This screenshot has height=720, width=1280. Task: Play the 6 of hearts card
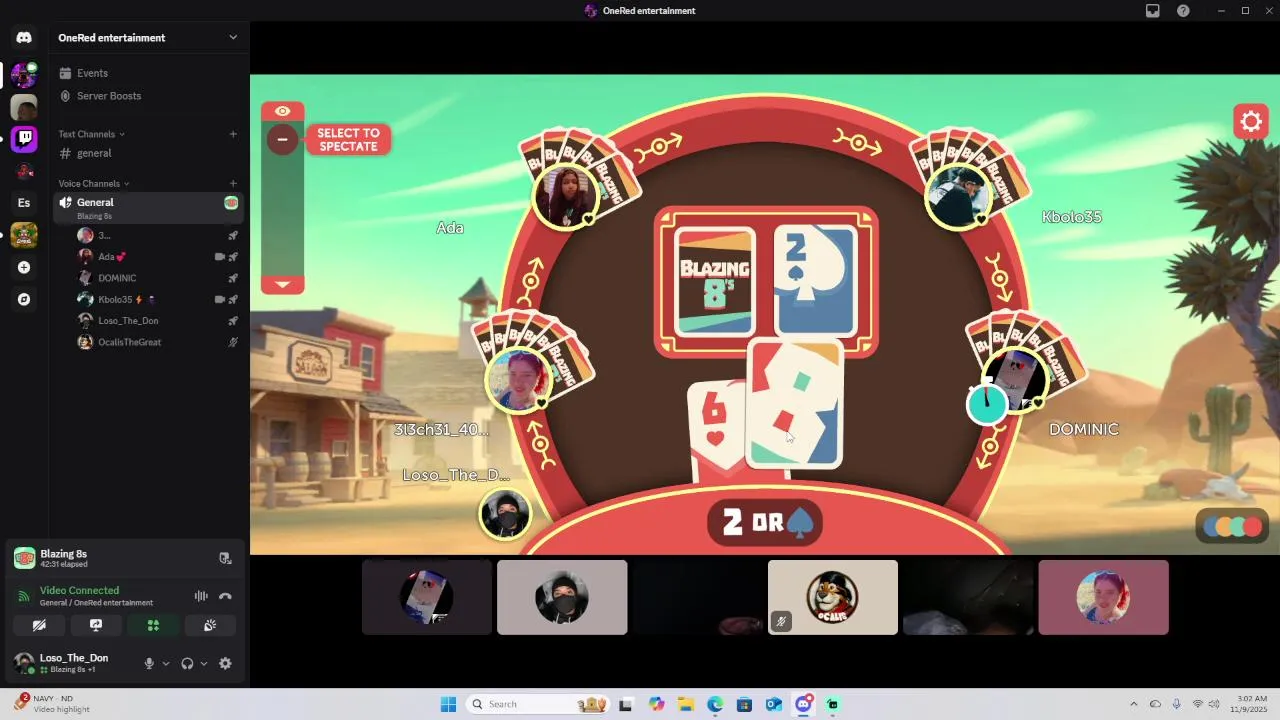click(x=716, y=430)
